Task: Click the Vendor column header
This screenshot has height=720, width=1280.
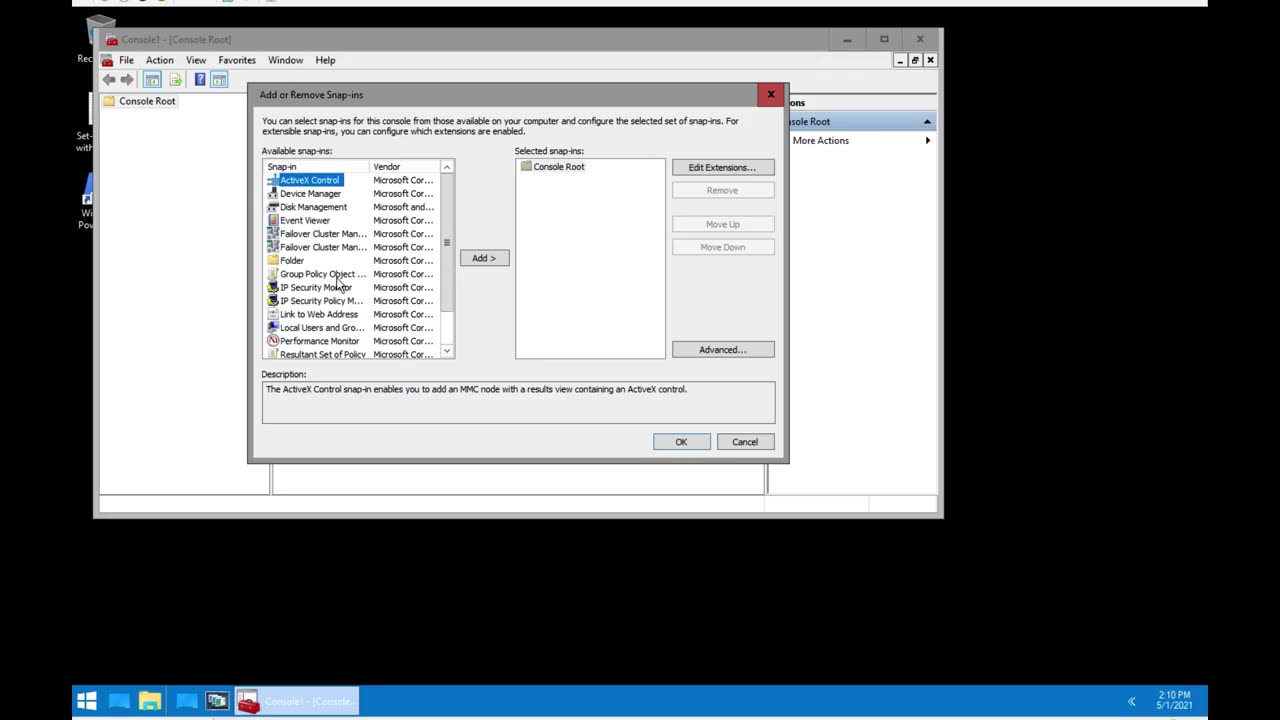Action: coord(404,167)
